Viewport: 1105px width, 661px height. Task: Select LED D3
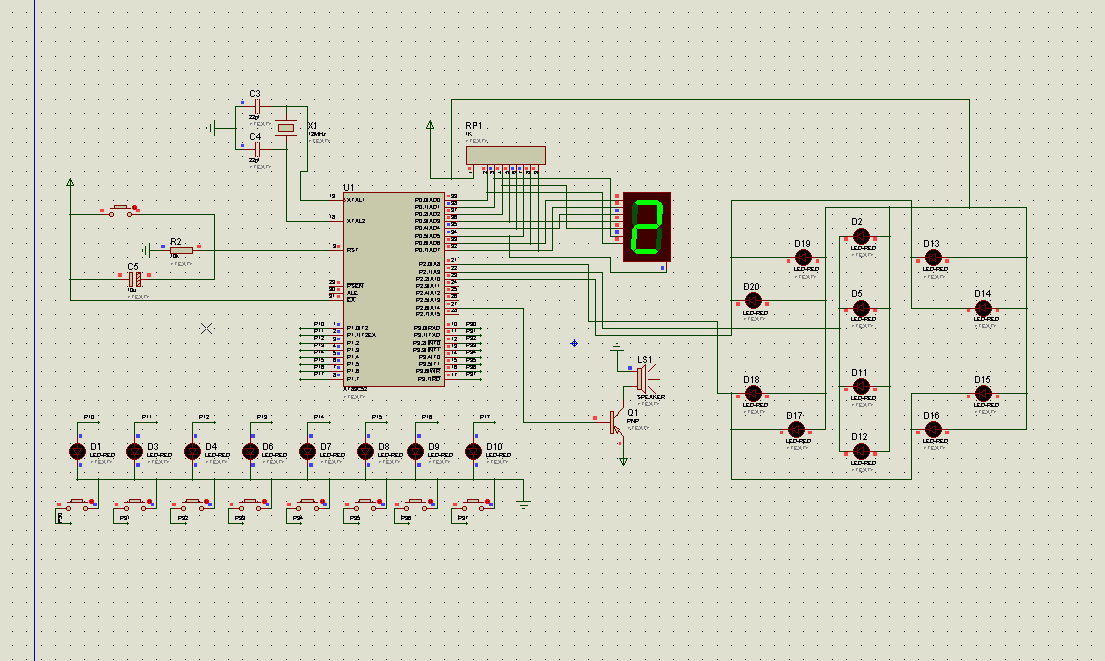point(135,452)
